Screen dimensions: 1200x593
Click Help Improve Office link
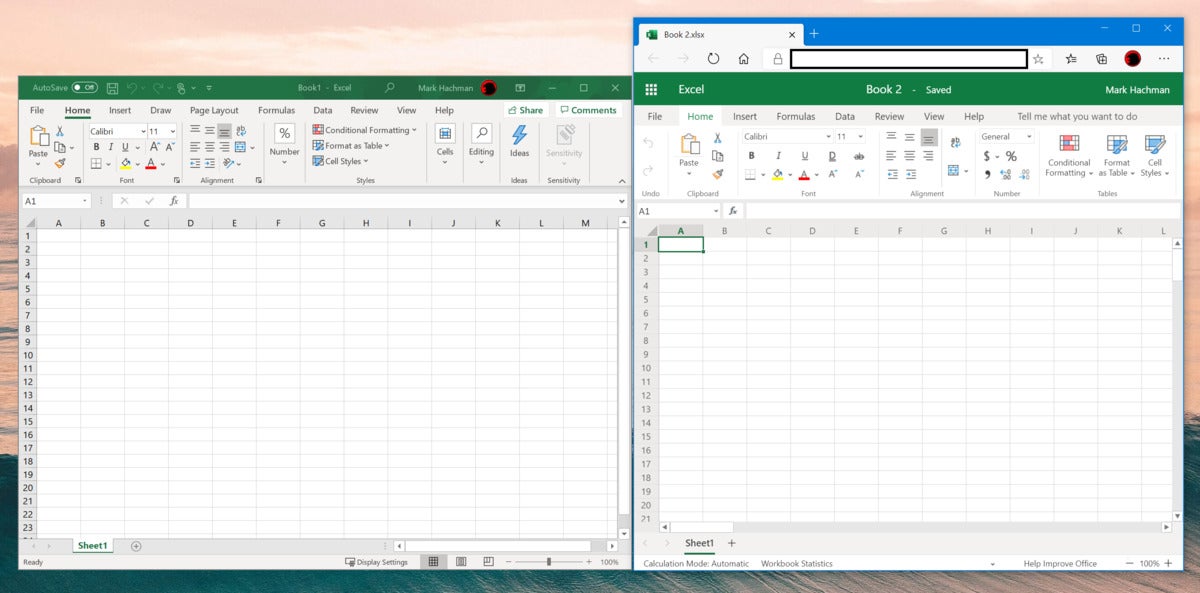tap(1060, 564)
